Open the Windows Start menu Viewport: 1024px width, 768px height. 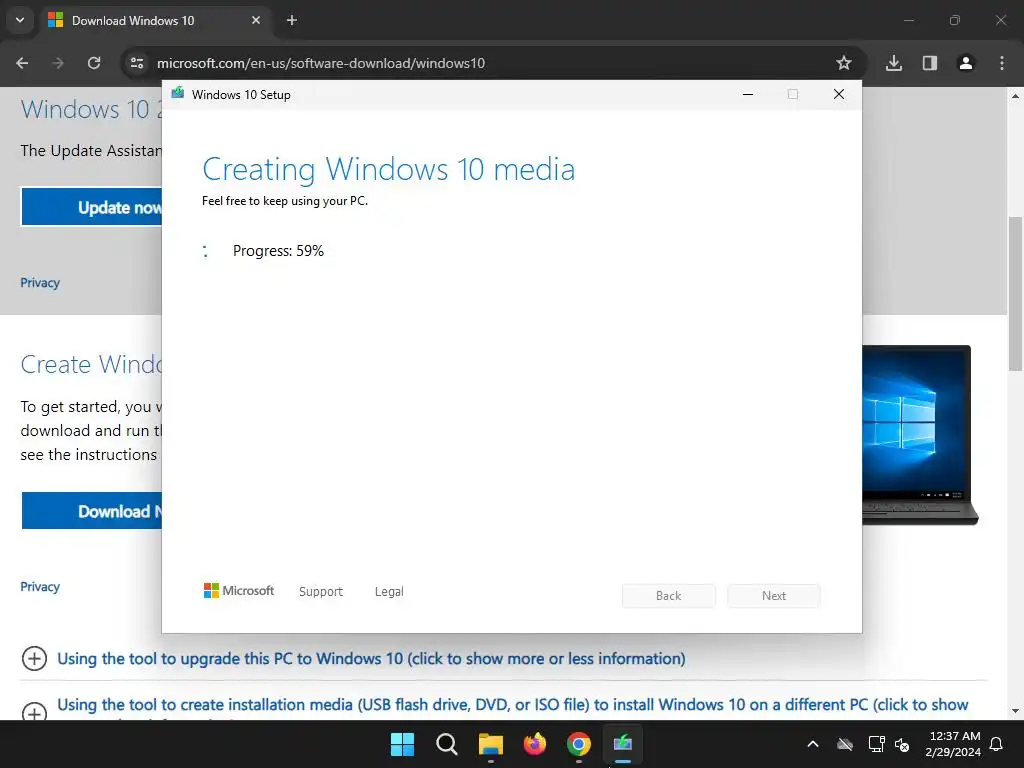point(402,744)
